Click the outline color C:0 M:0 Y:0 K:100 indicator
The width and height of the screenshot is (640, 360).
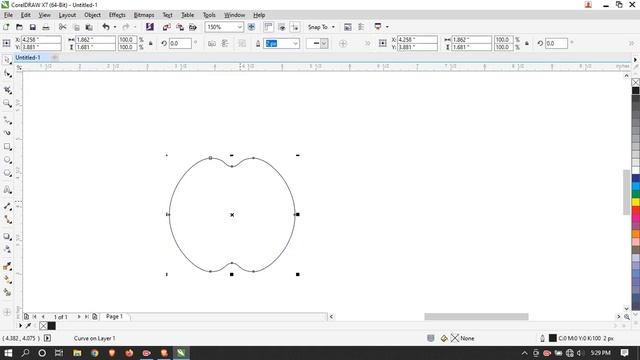[581, 338]
